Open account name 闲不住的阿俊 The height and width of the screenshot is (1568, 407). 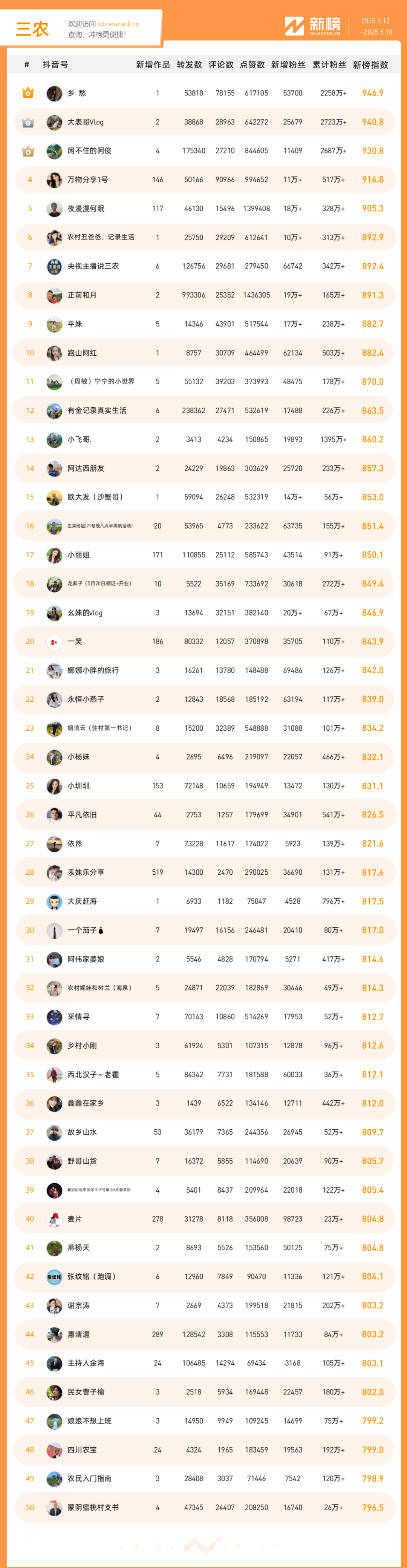pyautogui.click(x=89, y=151)
